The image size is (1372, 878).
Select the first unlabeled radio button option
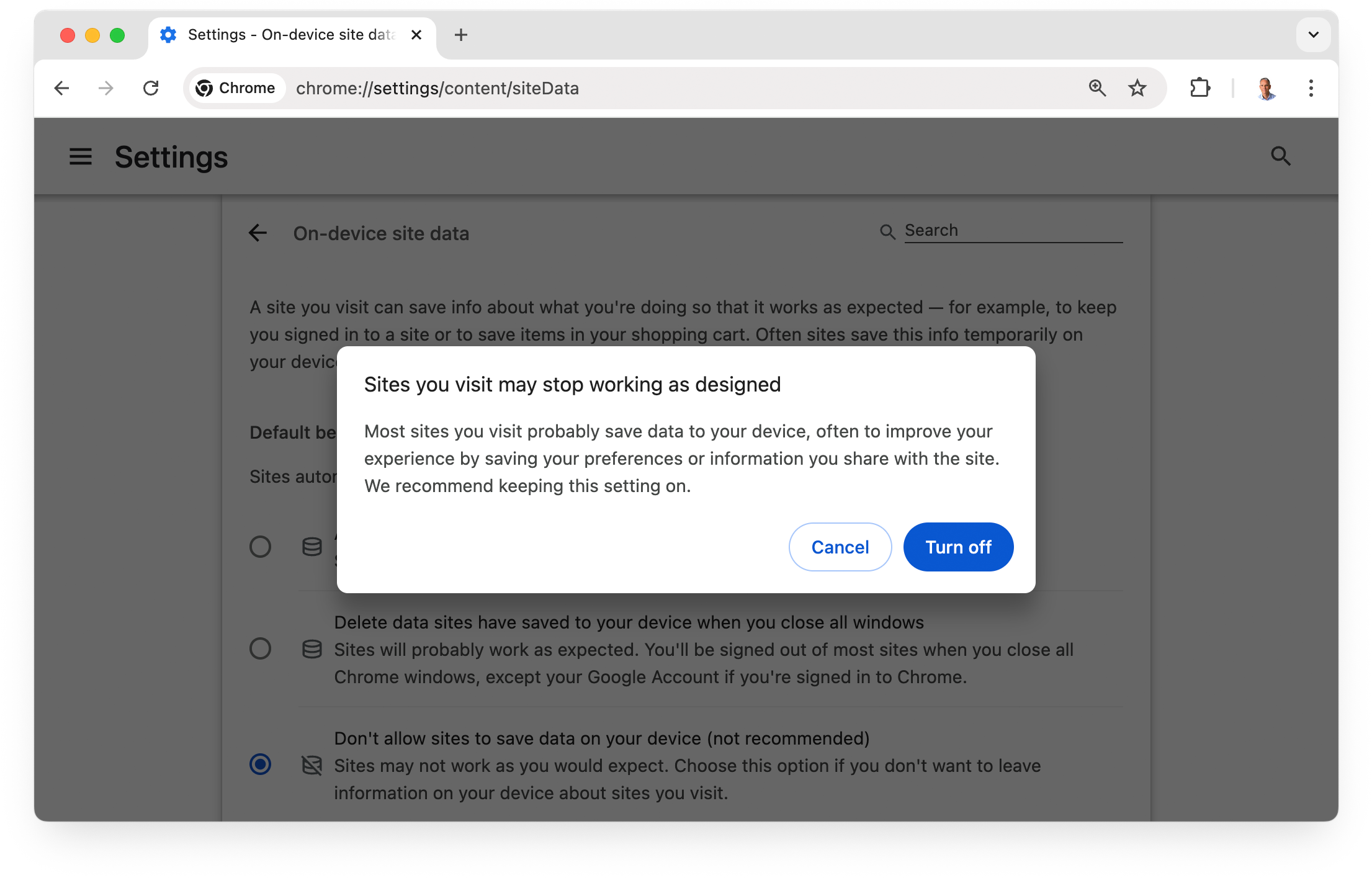[262, 544]
